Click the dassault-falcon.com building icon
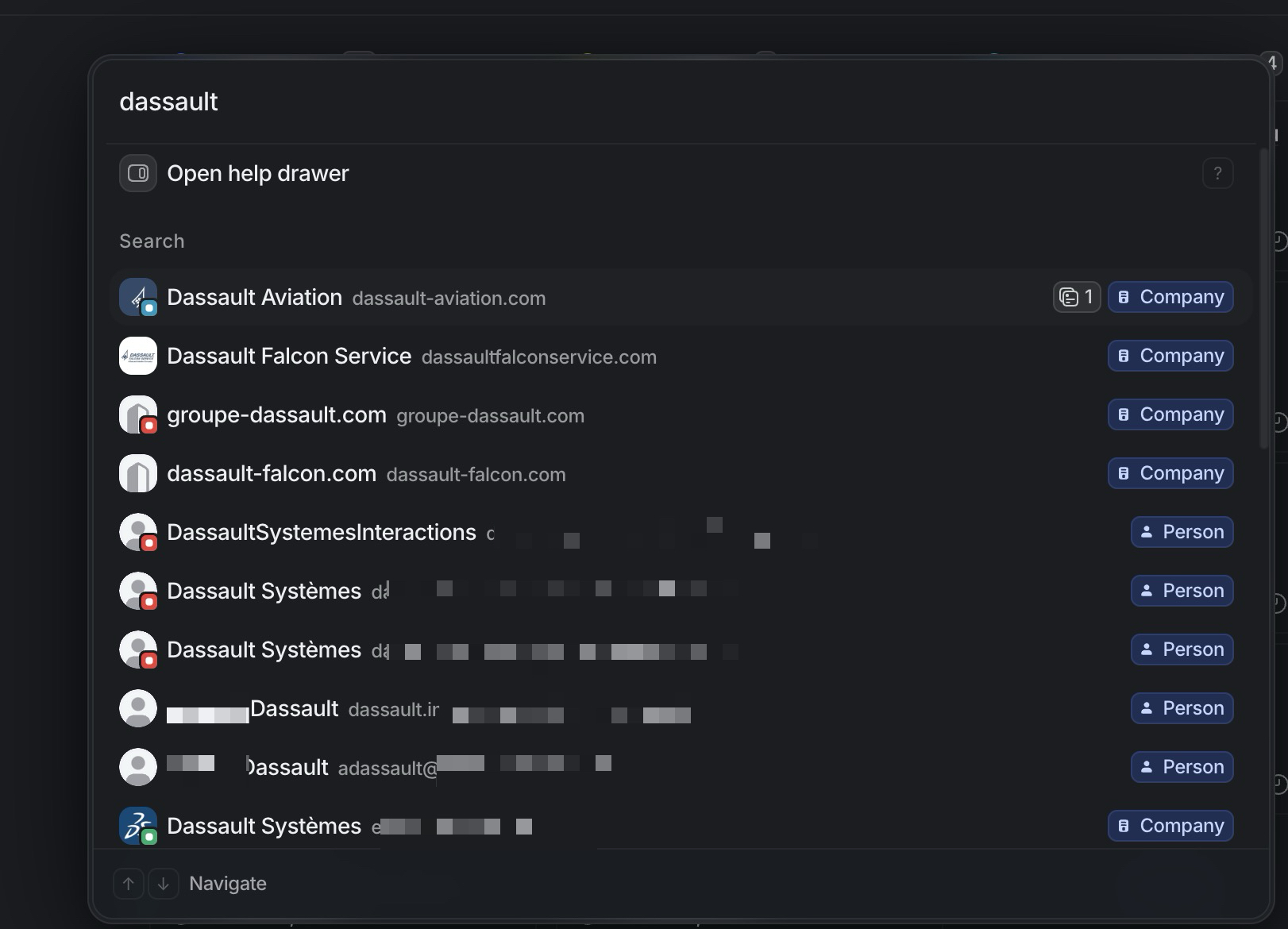Screen dimensions: 1288x929 coord(138,474)
